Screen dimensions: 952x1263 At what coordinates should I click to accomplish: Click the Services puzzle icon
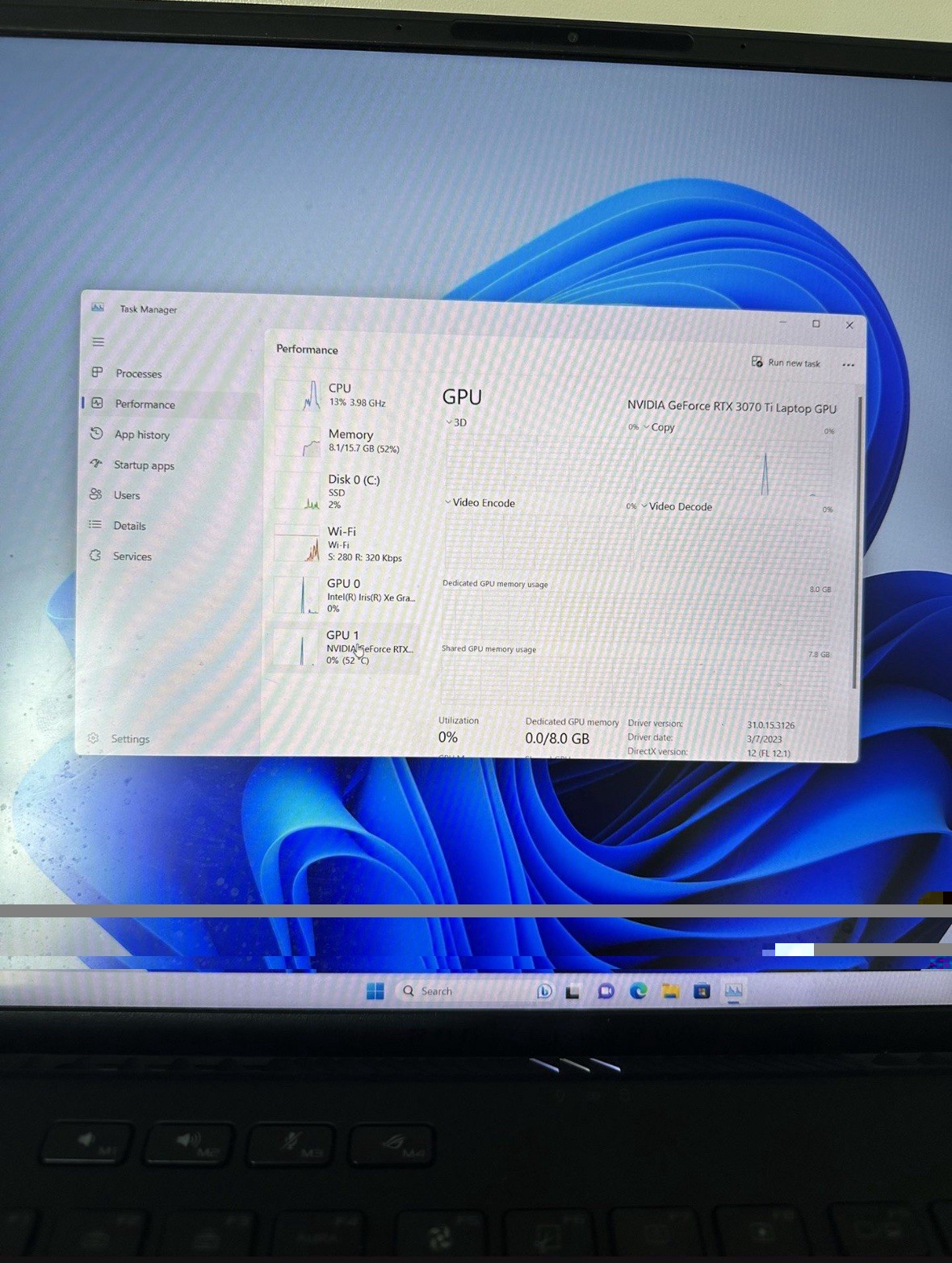[95, 556]
